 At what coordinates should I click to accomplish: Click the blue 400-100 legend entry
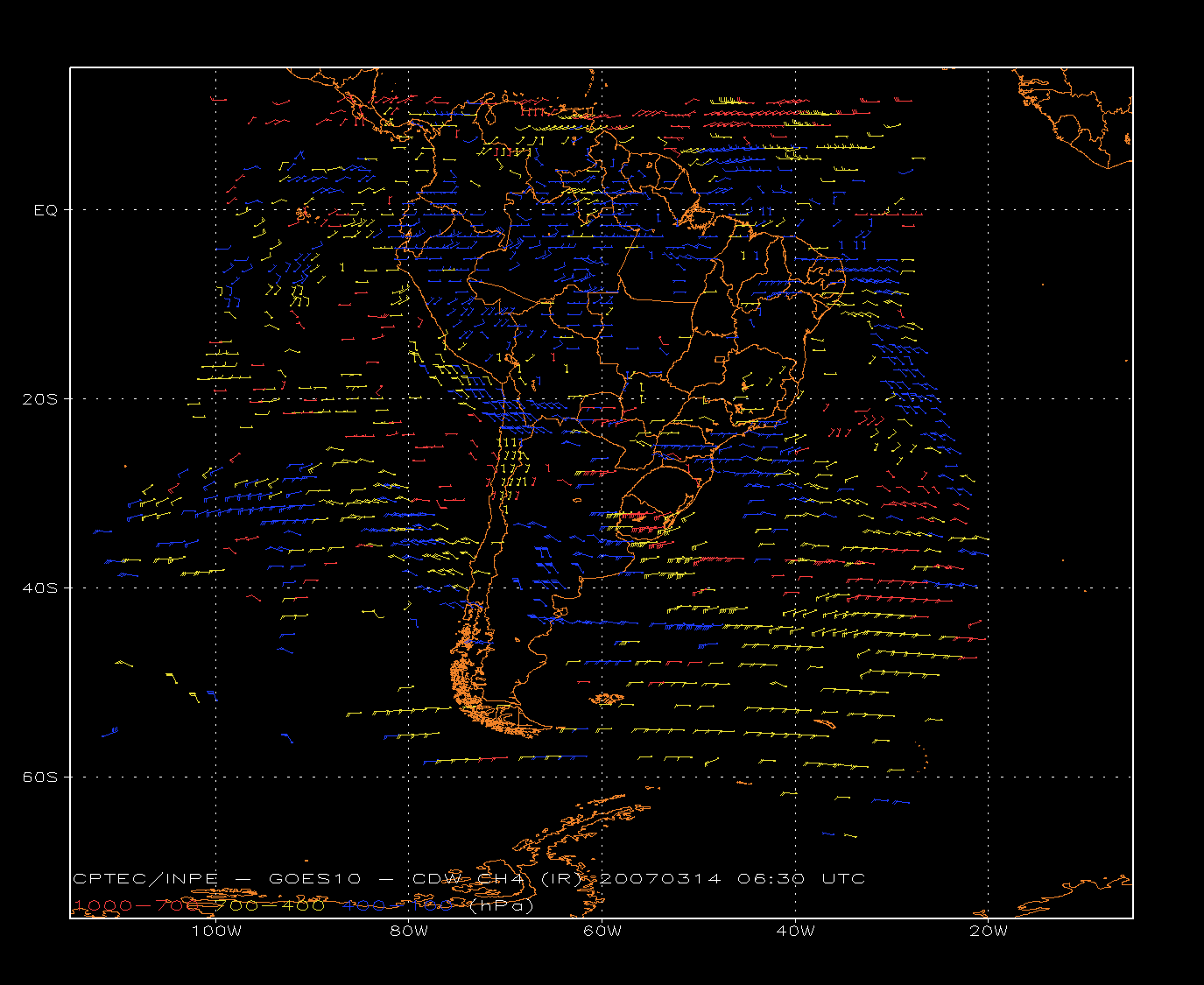(x=396, y=905)
